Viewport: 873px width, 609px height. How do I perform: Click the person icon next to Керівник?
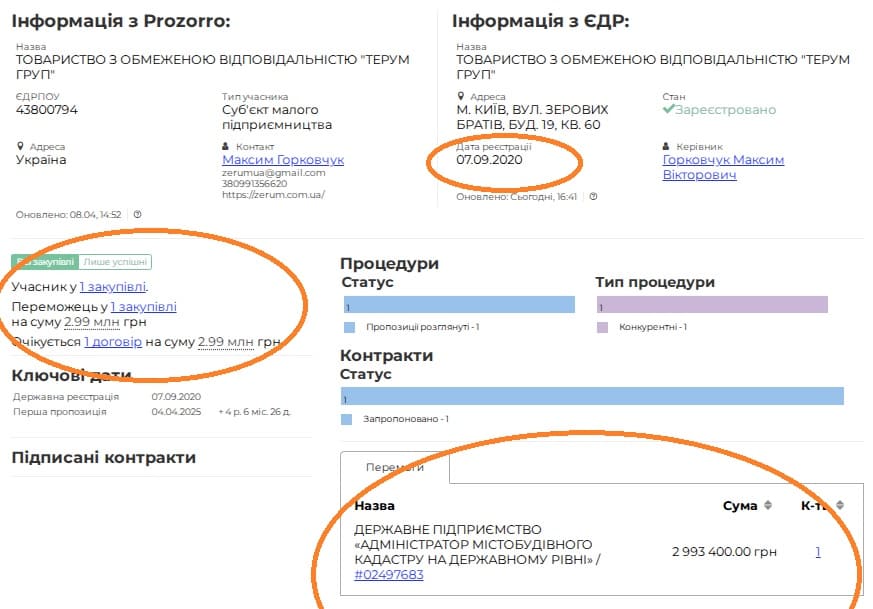click(x=667, y=146)
